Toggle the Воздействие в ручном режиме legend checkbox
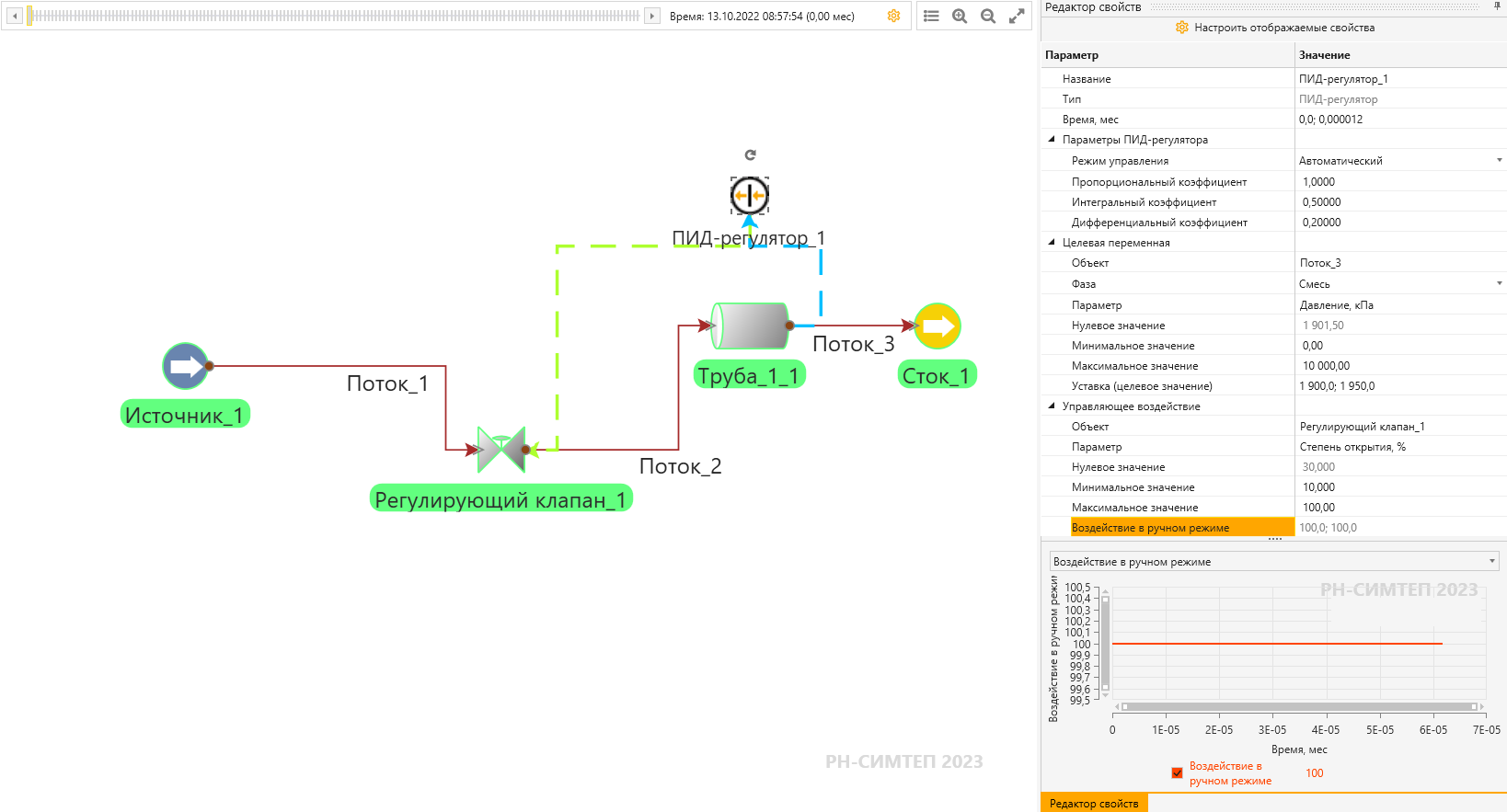This screenshot has width=1507, height=812. tap(1177, 772)
